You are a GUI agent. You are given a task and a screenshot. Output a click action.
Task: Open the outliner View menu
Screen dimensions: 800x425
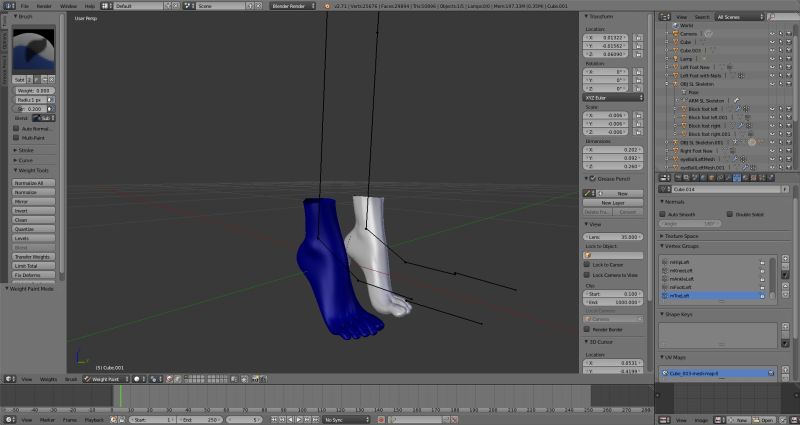pos(682,17)
